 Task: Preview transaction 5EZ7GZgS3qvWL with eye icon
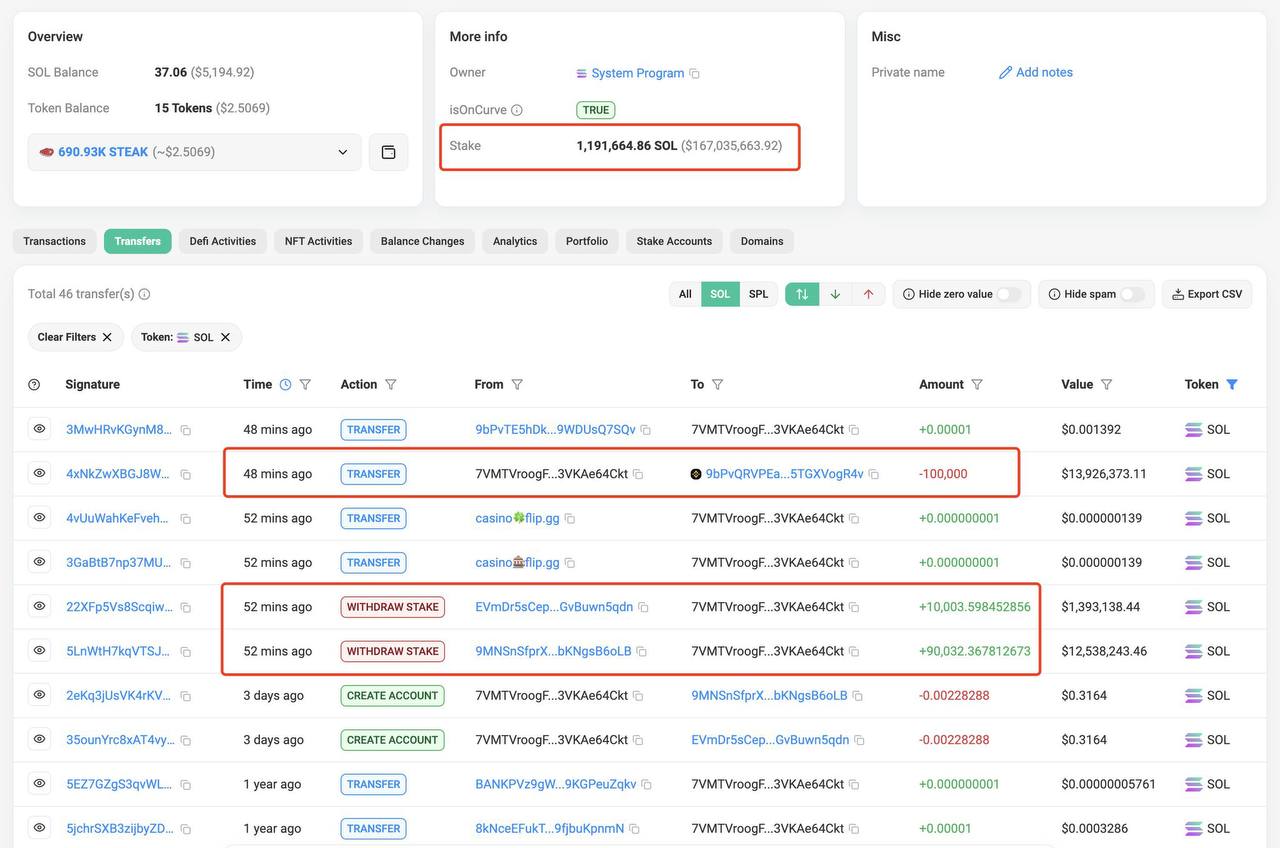[39, 783]
